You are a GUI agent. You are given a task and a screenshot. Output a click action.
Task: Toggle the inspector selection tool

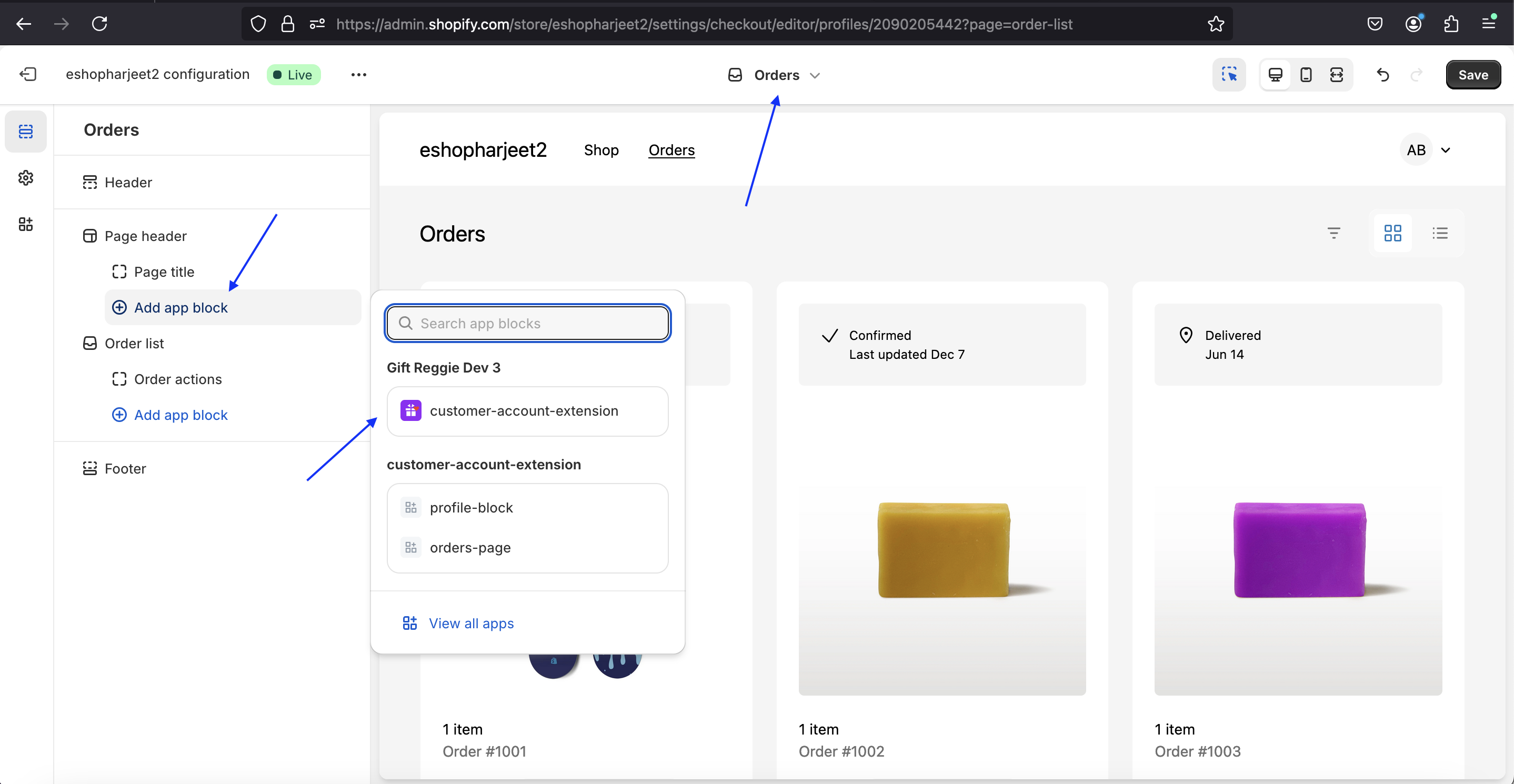[1229, 75]
